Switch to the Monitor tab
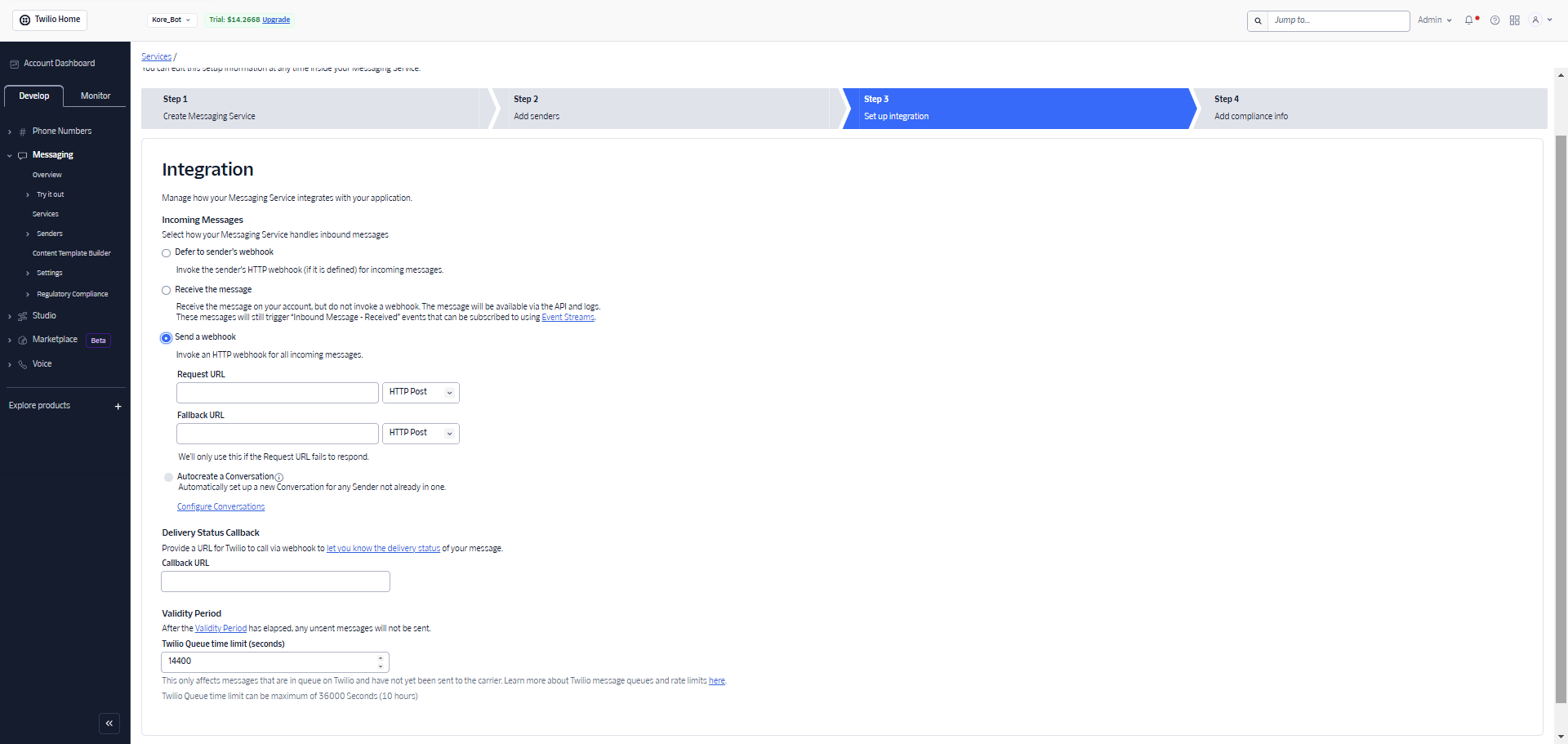Viewport: 1568px width, 744px height. click(x=96, y=96)
